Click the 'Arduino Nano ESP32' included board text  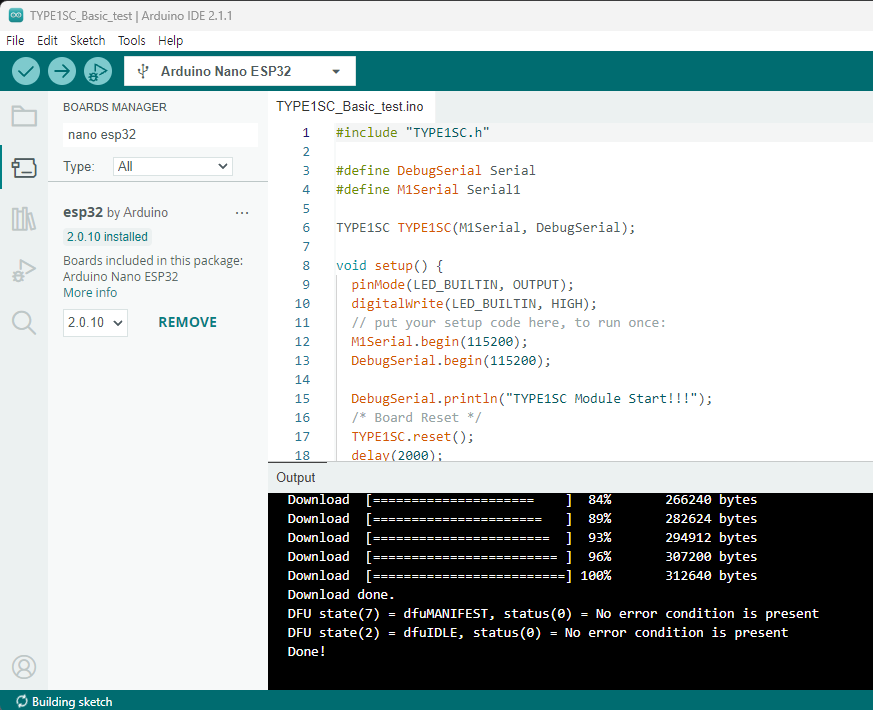(x=121, y=277)
